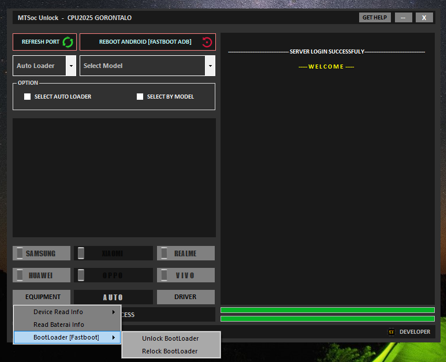The height and width of the screenshot is (362, 446).
Task: Choose Unlock BootLoader from submenu
Action: point(171,339)
